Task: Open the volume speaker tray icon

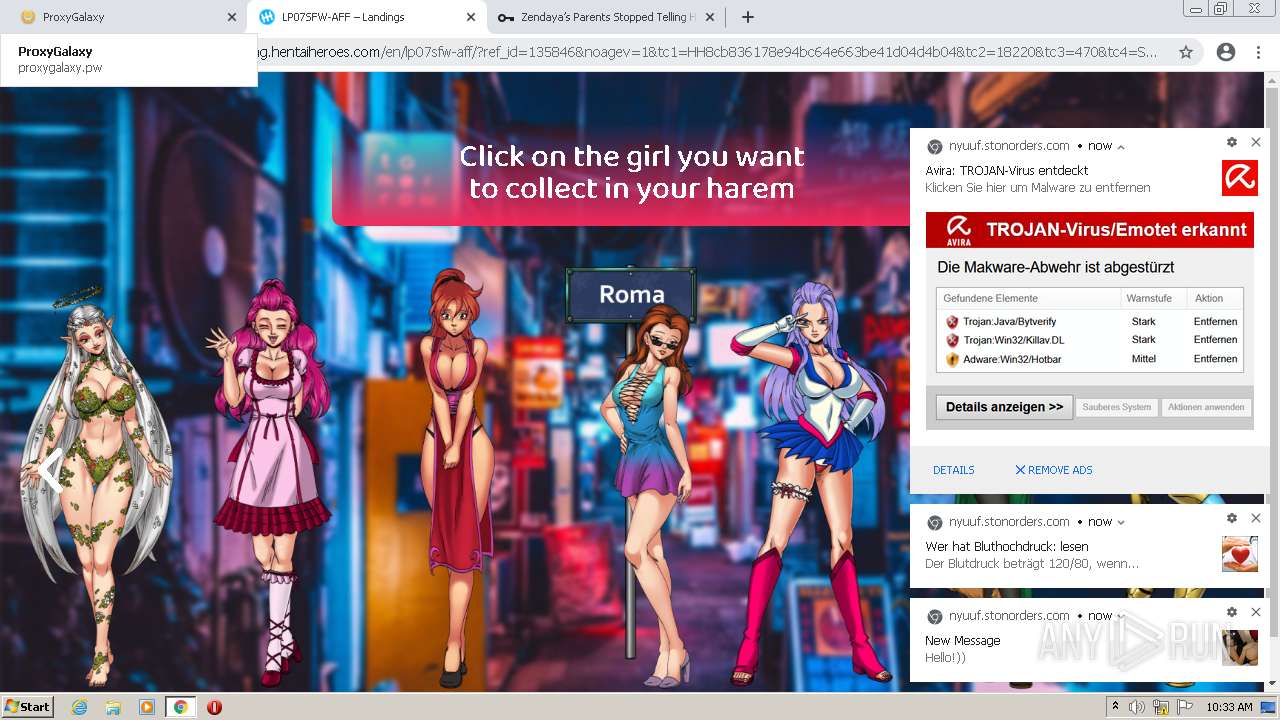Action: click(x=1137, y=707)
